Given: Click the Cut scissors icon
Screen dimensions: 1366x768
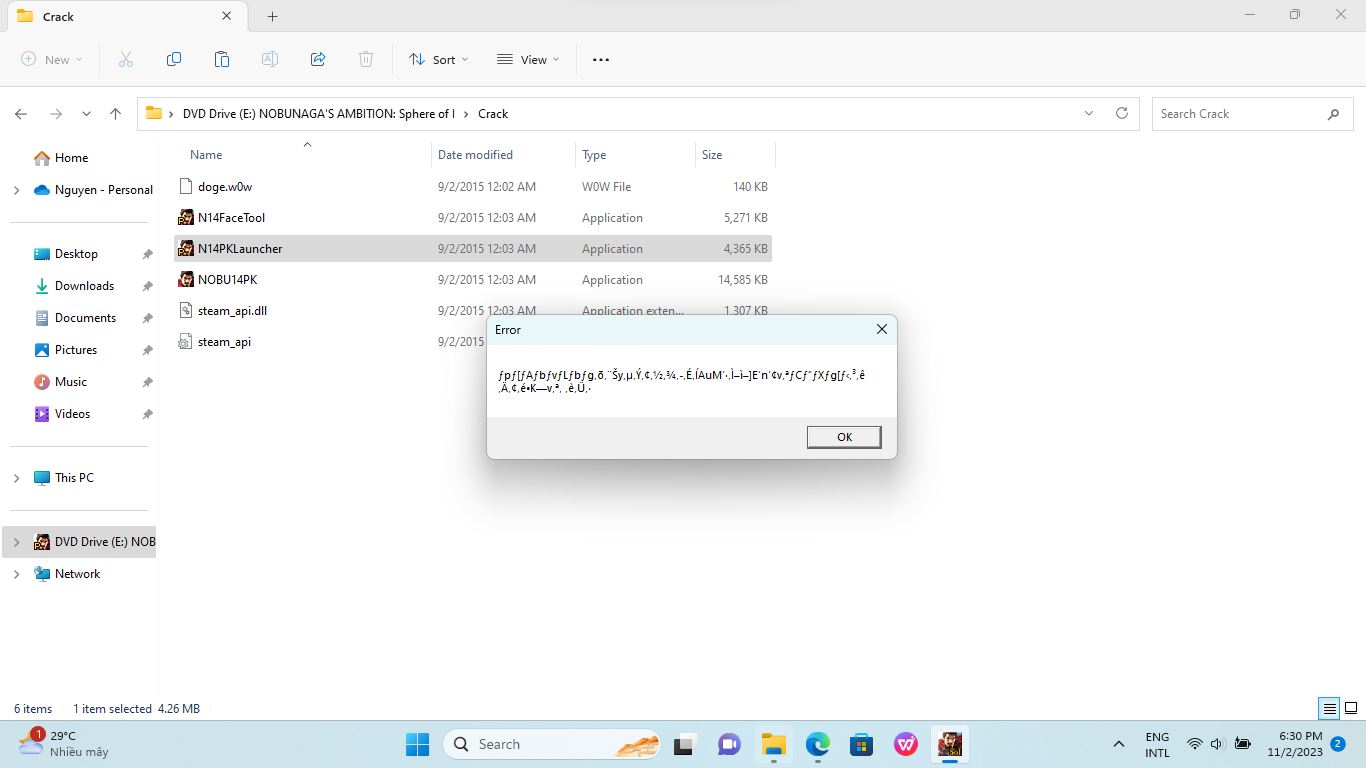Looking at the screenshot, I should click(x=126, y=60).
